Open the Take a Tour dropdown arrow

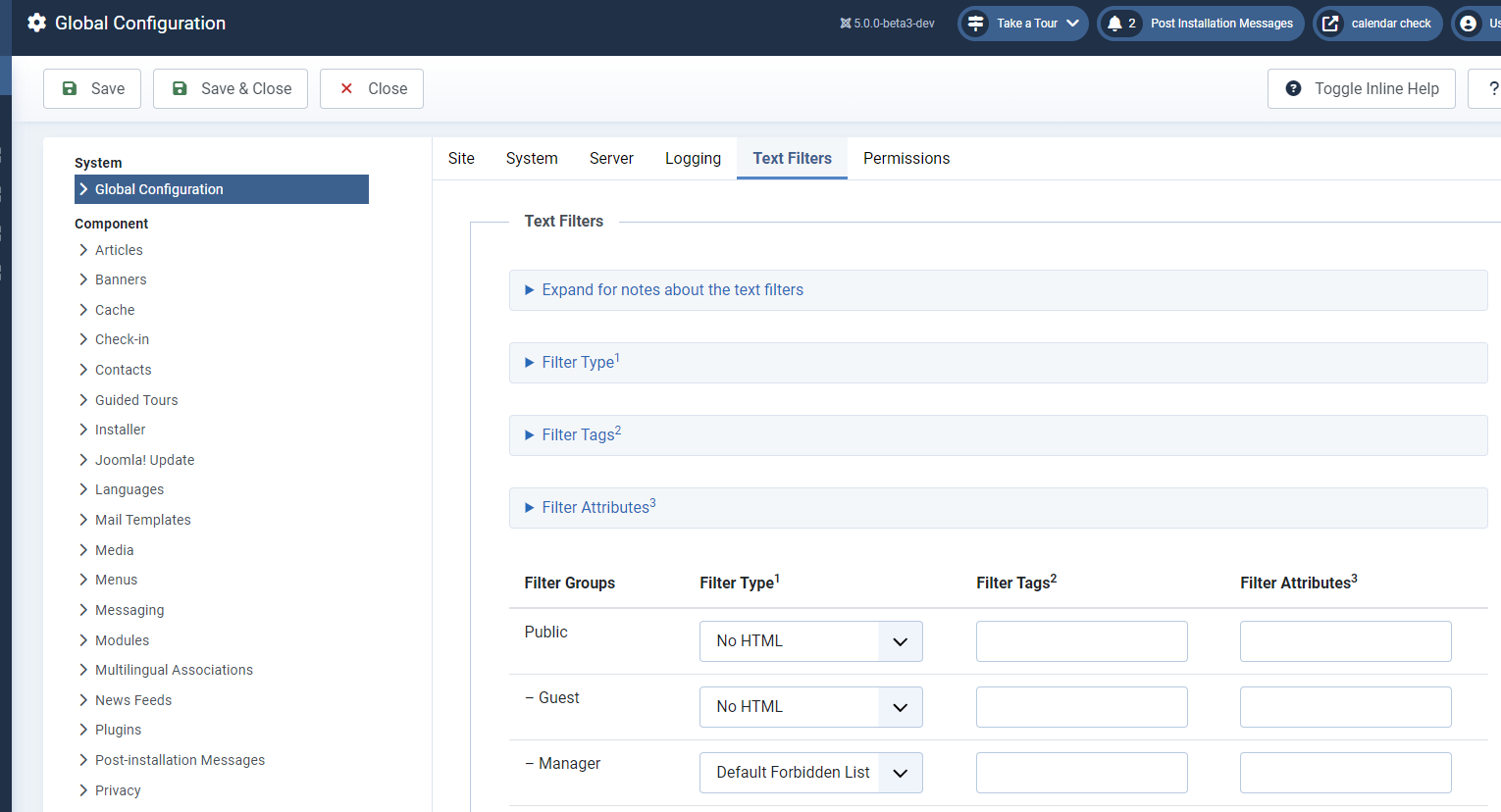coord(1072,24)
